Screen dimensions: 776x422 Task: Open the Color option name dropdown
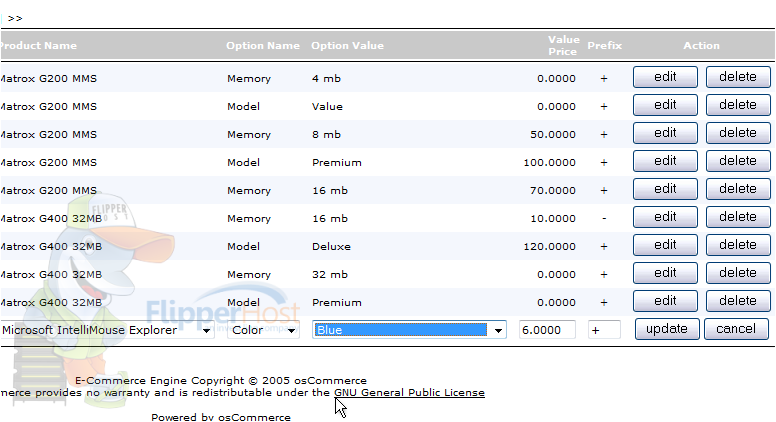263,330
